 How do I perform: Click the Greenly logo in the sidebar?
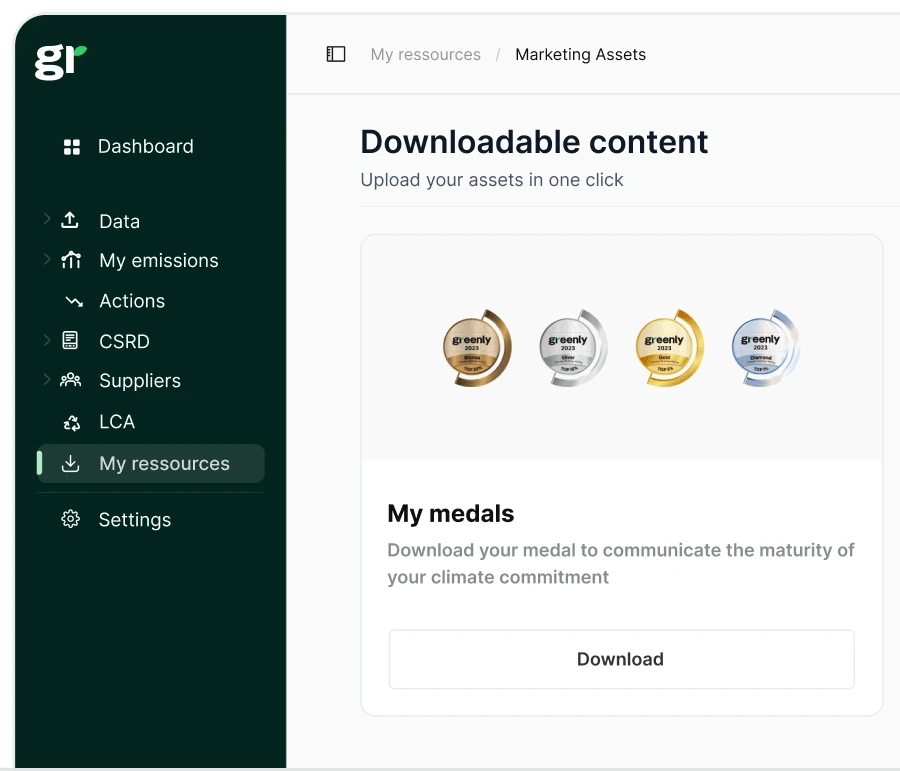(x=60, y=62)
